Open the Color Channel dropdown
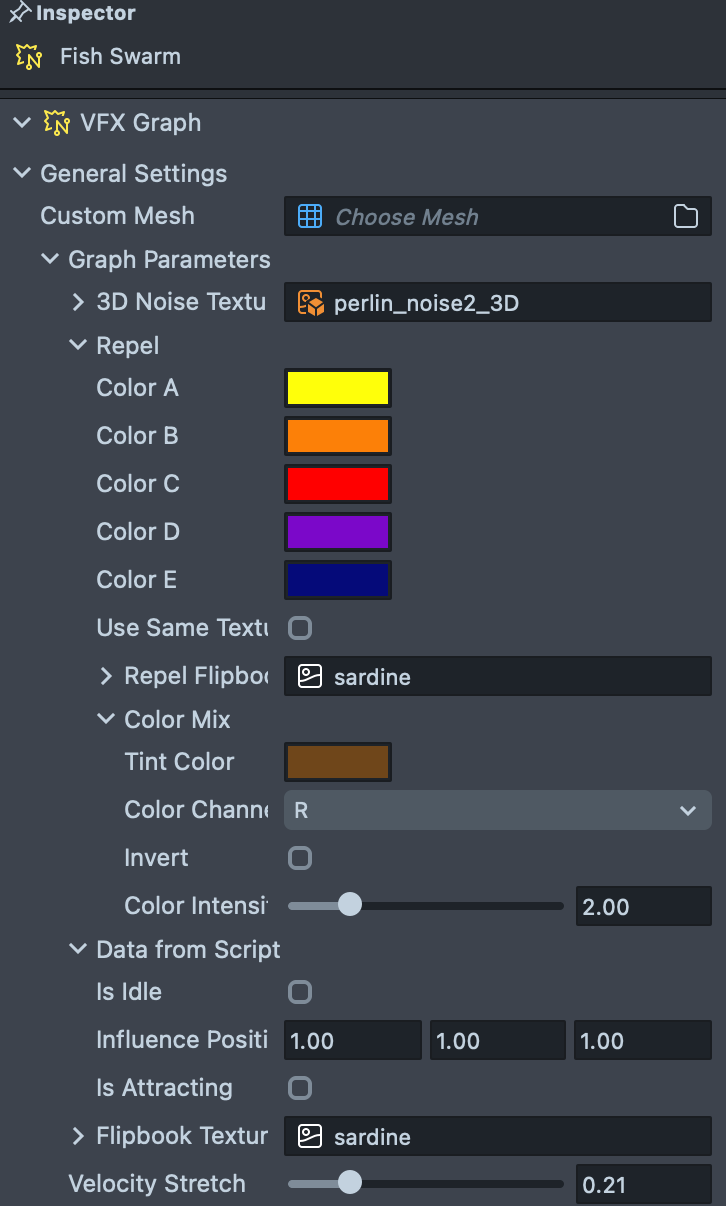The width and height of the screenshot is (726, 1206). [497, 810]
